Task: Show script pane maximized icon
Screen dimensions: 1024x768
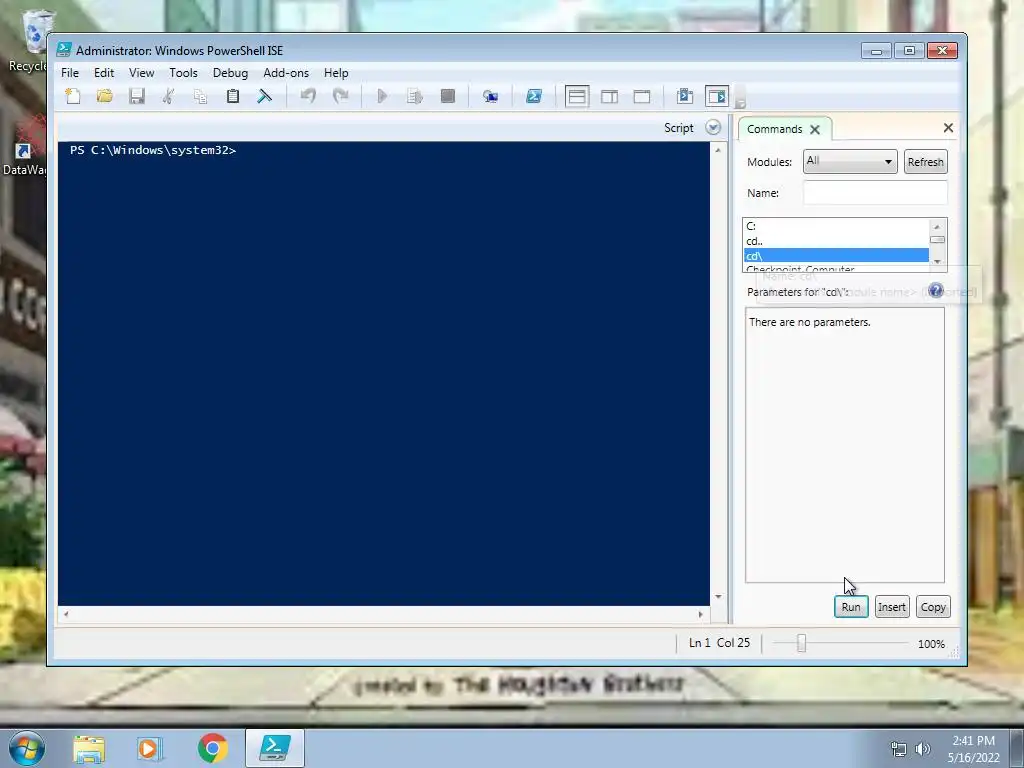Action: tap(642, 97)
